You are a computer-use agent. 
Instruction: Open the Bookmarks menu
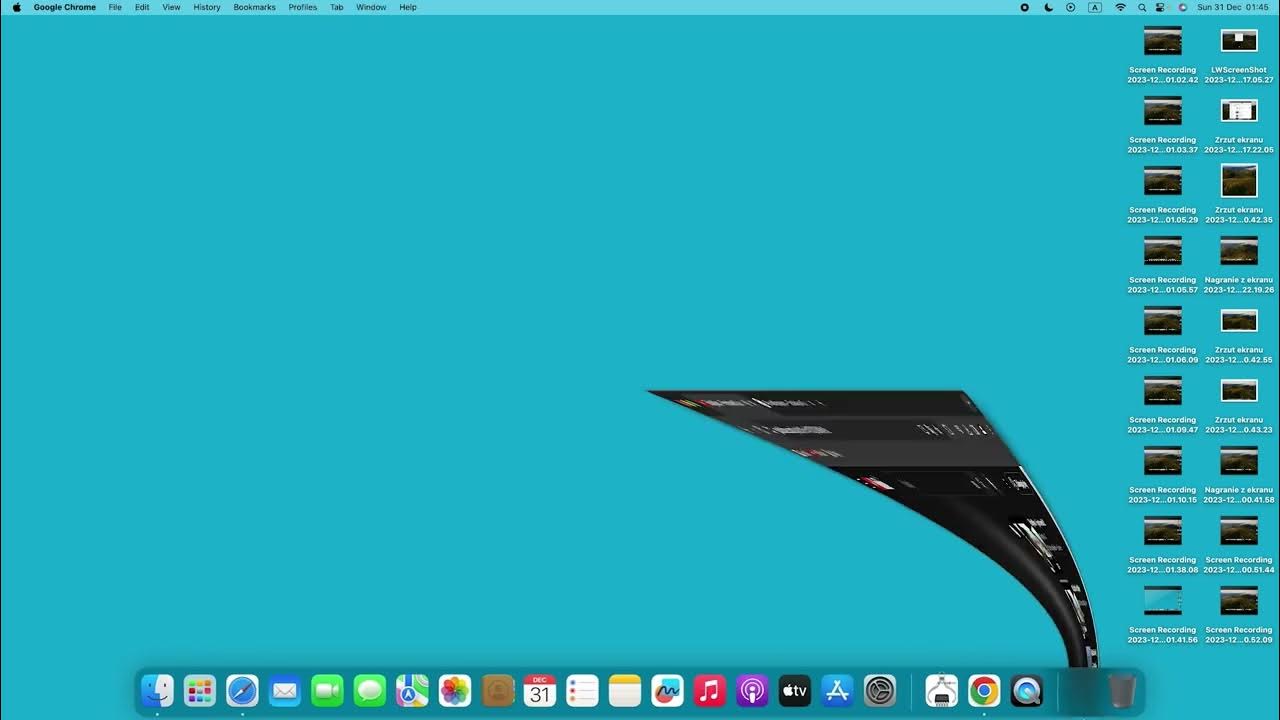pyautogui.click(x=254, y=7)
